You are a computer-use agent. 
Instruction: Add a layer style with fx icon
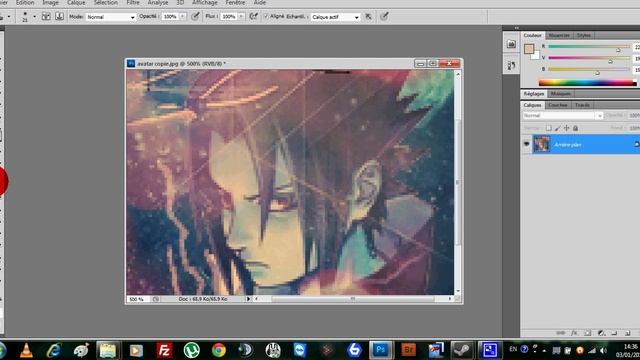(574, 333)
